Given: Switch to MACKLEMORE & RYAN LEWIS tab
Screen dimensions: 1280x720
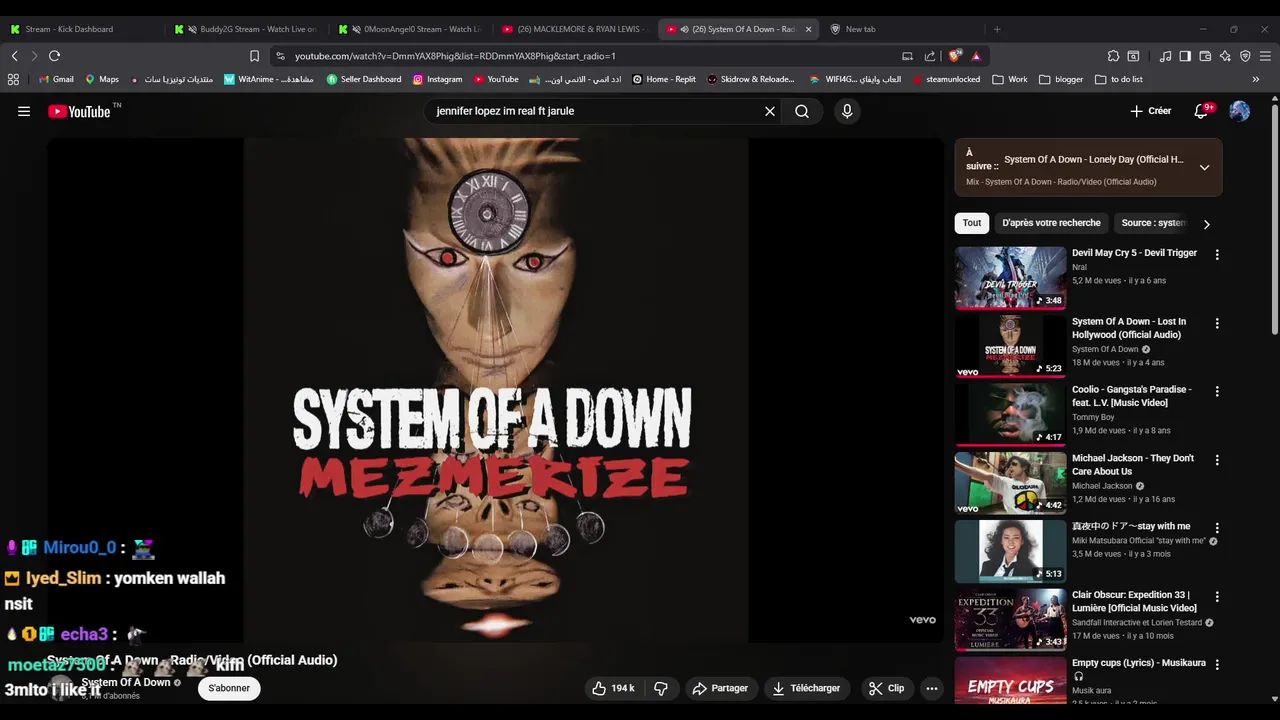Looking at the screenshot, I should pos(575,29).
